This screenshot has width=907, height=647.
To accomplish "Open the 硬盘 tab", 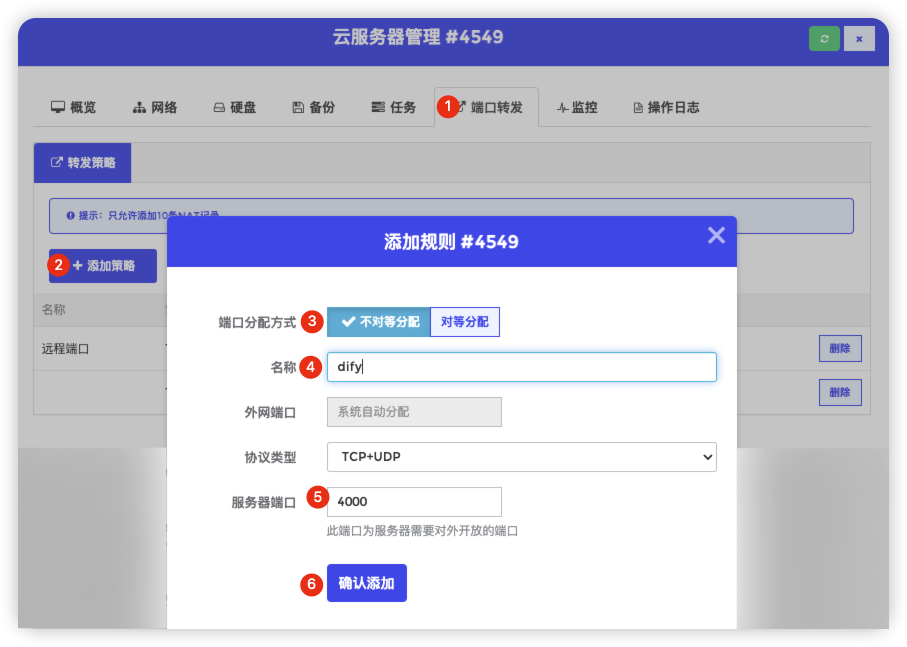I will [x=235, y=108].
